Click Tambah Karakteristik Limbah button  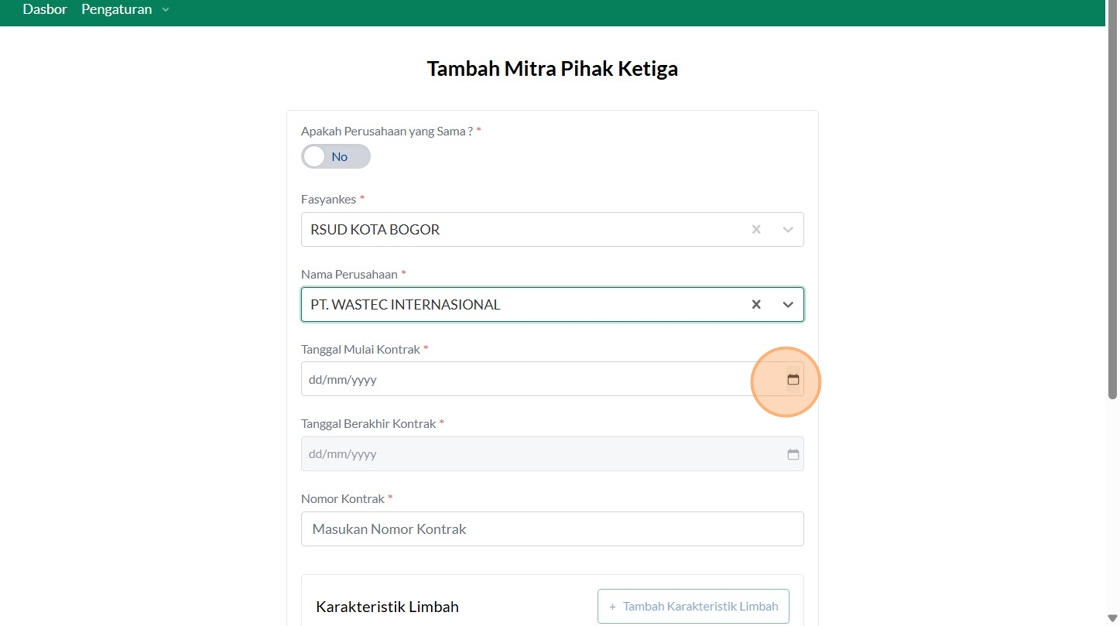pyautogui.click(x=693, y=606)
